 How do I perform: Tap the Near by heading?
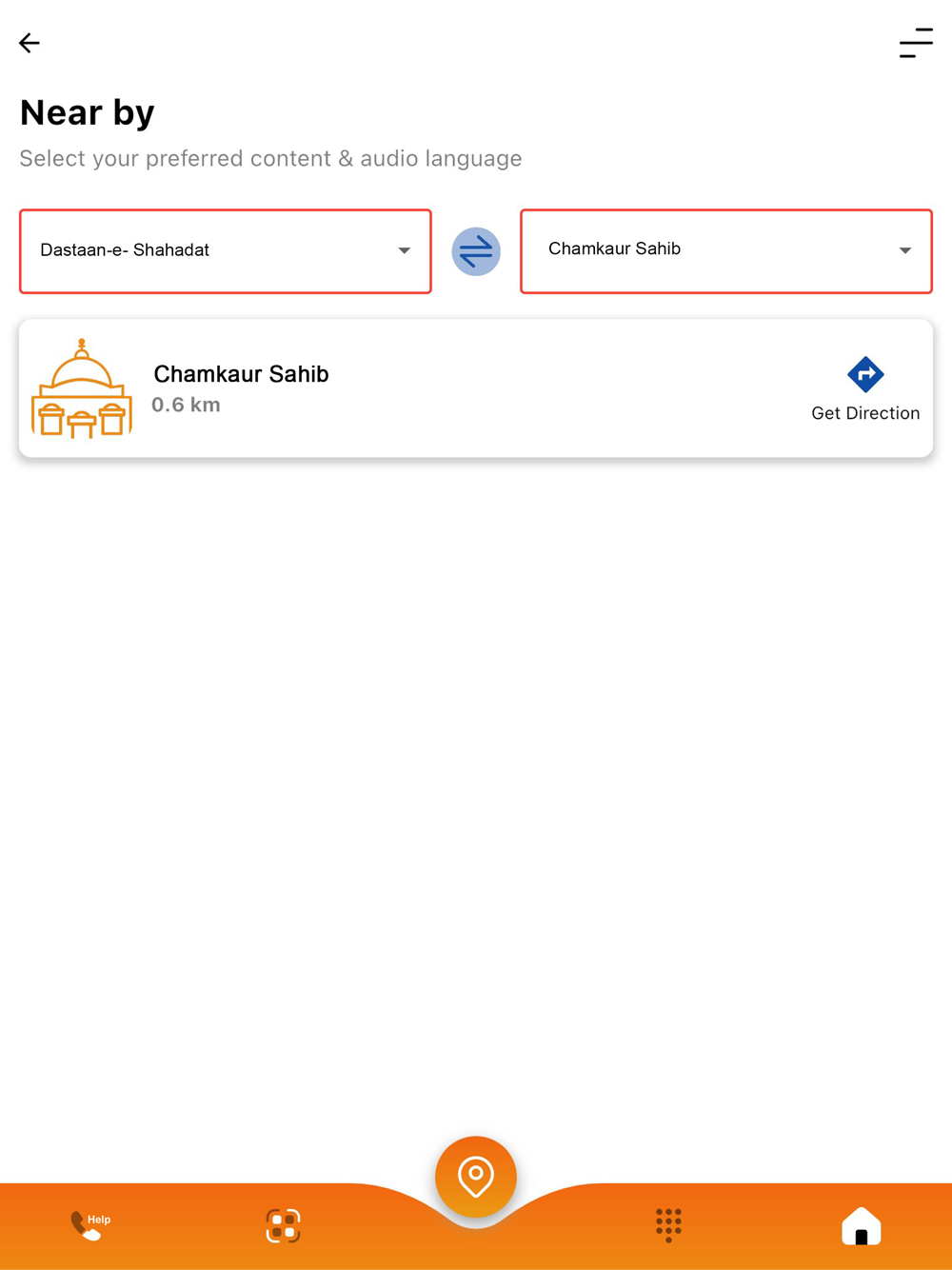(87, 112)
